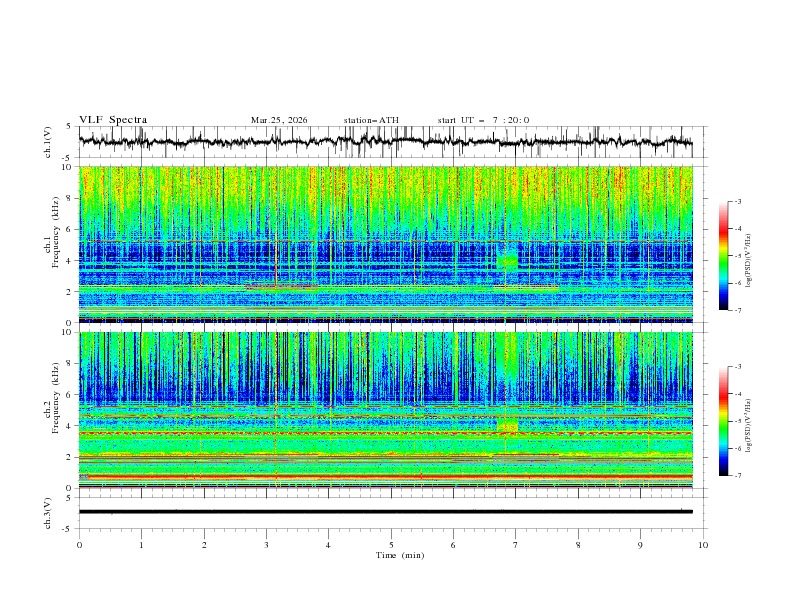Screen dimensions: 792x612
Task: Click the flat ch.3 voltage trace
Action: [386, 512]
